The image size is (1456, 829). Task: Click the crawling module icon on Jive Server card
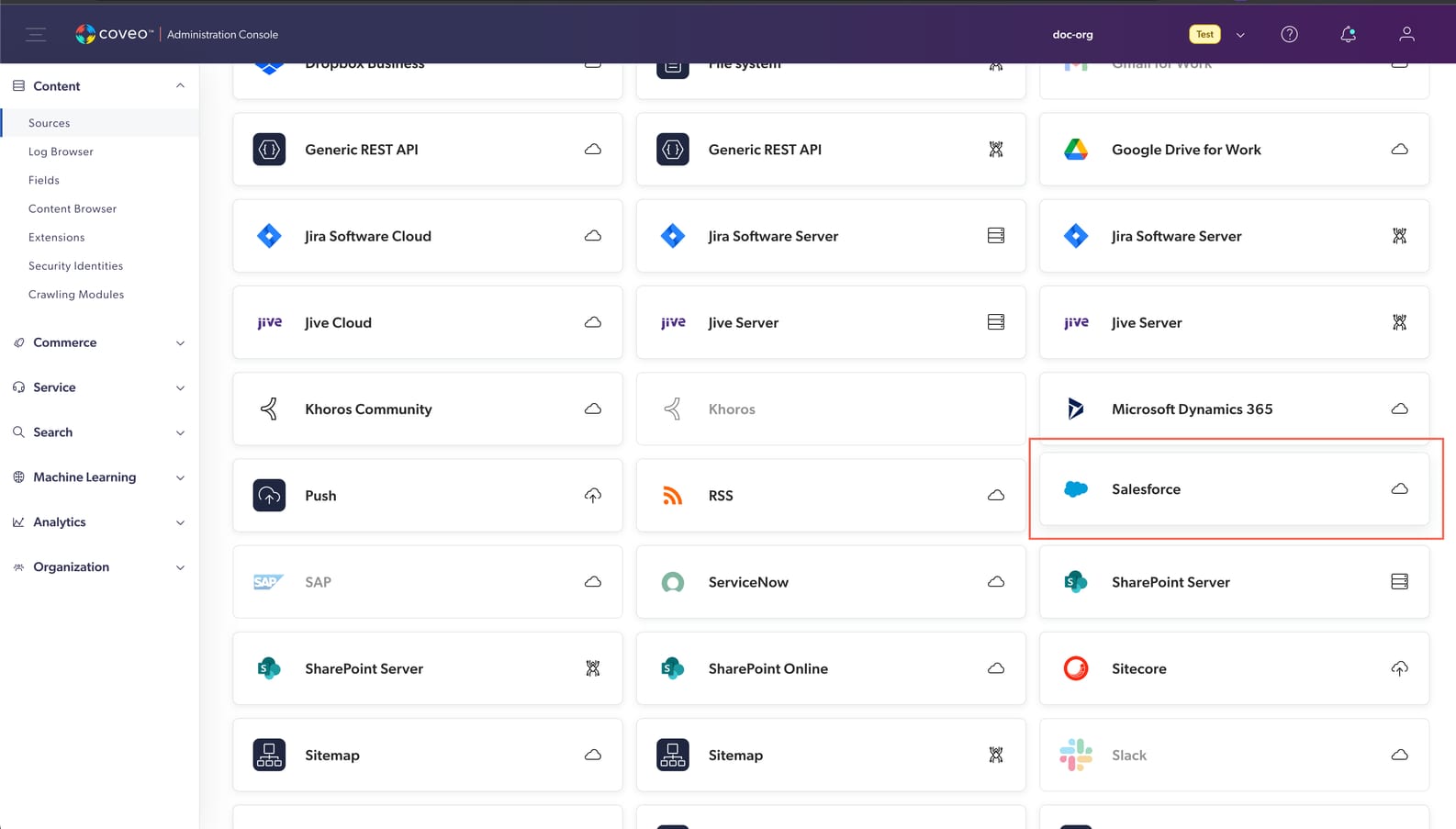[1399, 322]
